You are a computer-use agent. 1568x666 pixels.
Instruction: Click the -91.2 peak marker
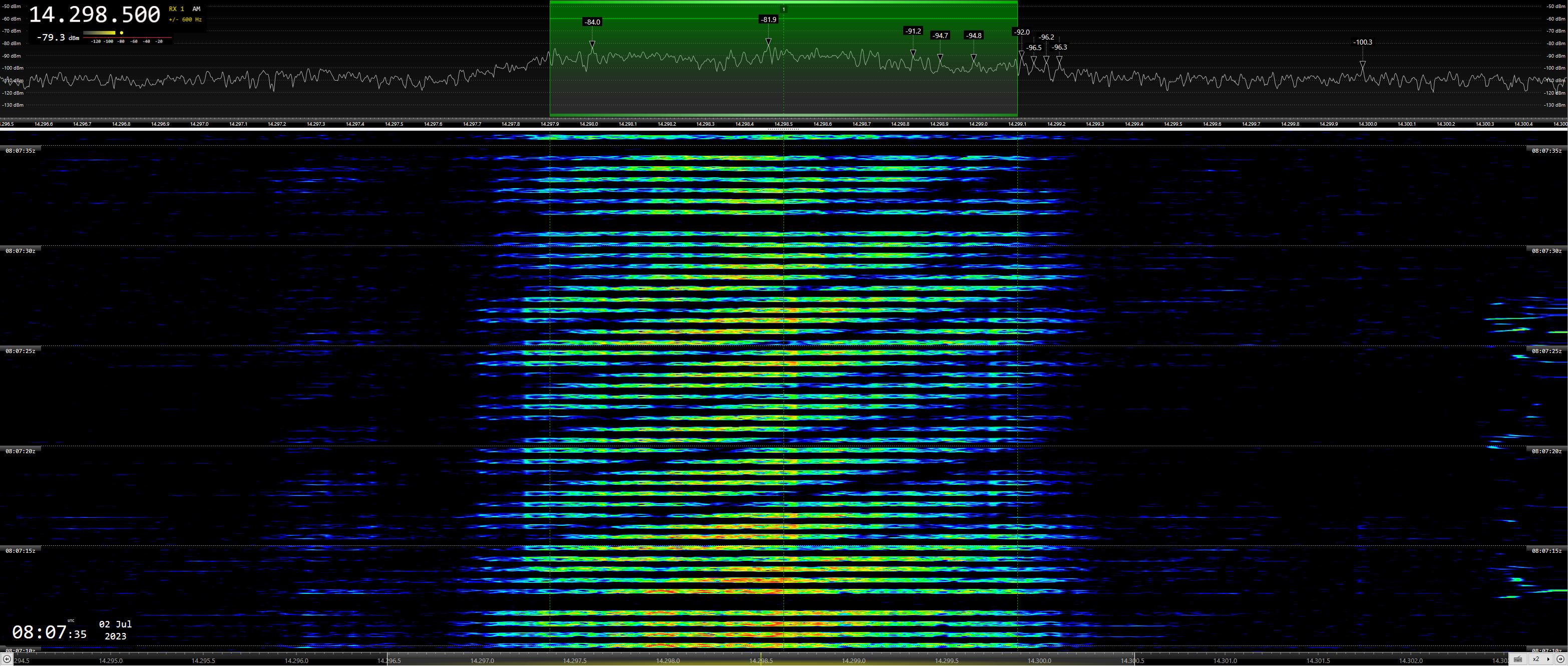click(913, 31)
